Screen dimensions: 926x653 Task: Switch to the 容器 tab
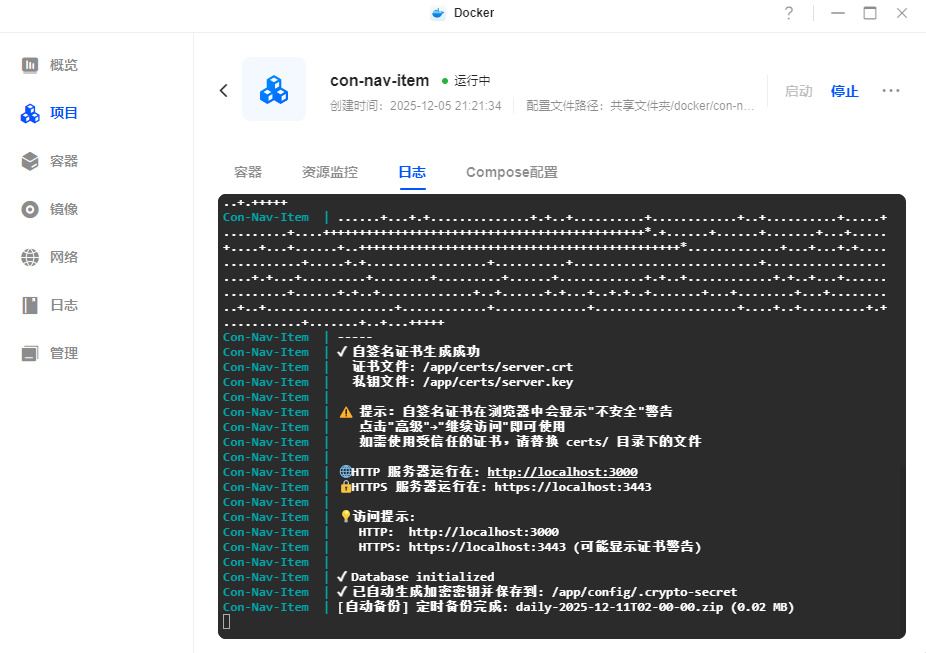(247, 172)
